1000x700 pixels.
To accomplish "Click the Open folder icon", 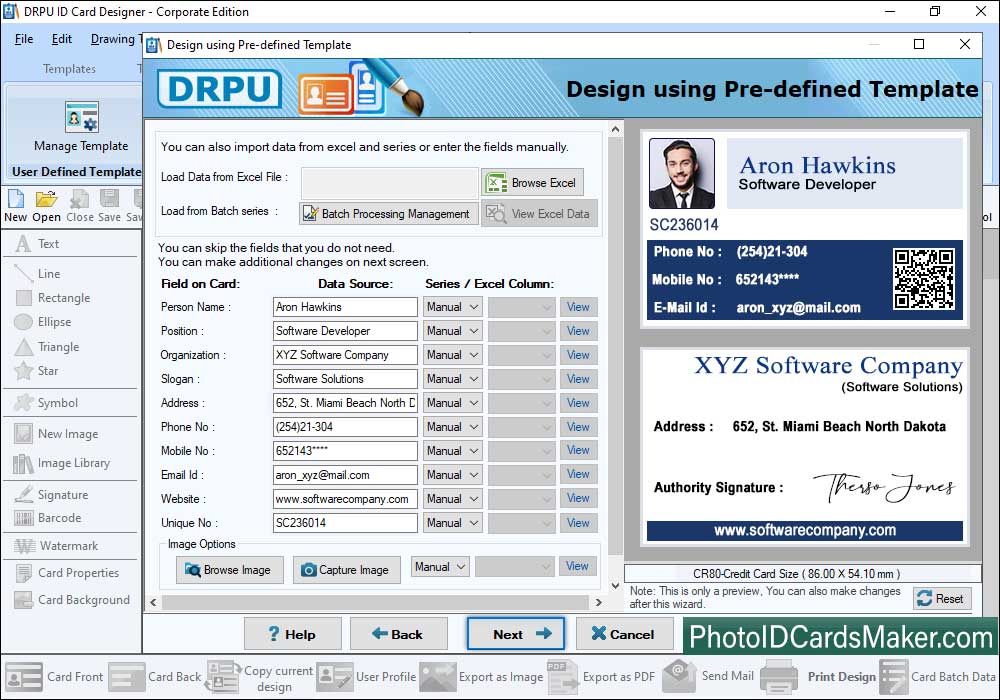I will 46,206.
